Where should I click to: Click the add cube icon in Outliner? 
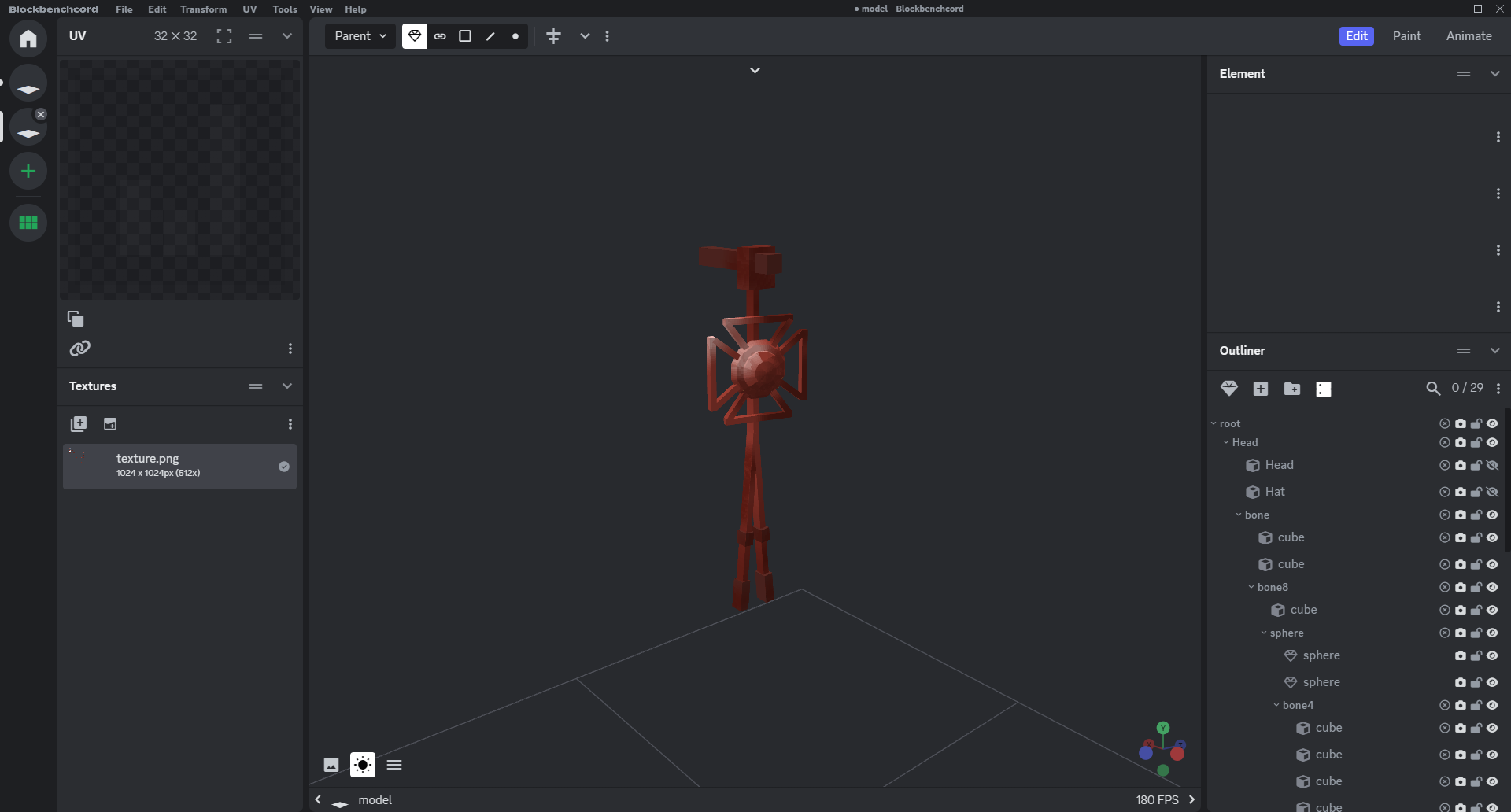pos(1261,389)
